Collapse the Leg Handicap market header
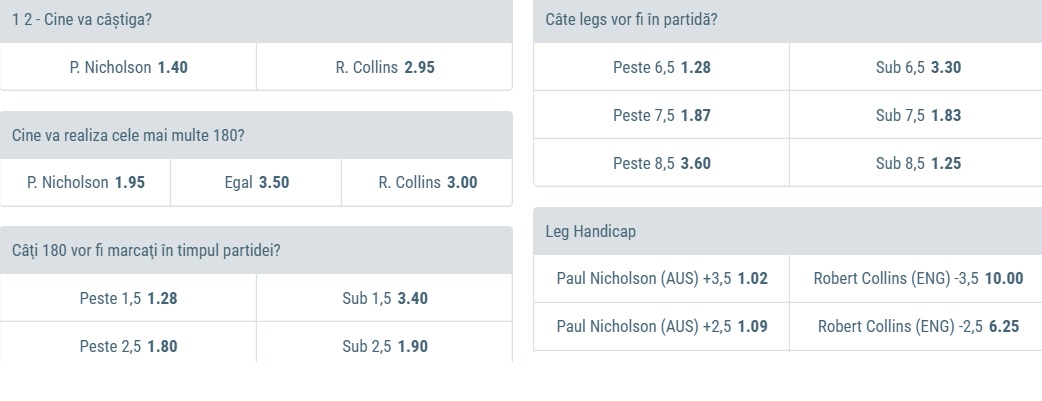 [x=788, y=231]
